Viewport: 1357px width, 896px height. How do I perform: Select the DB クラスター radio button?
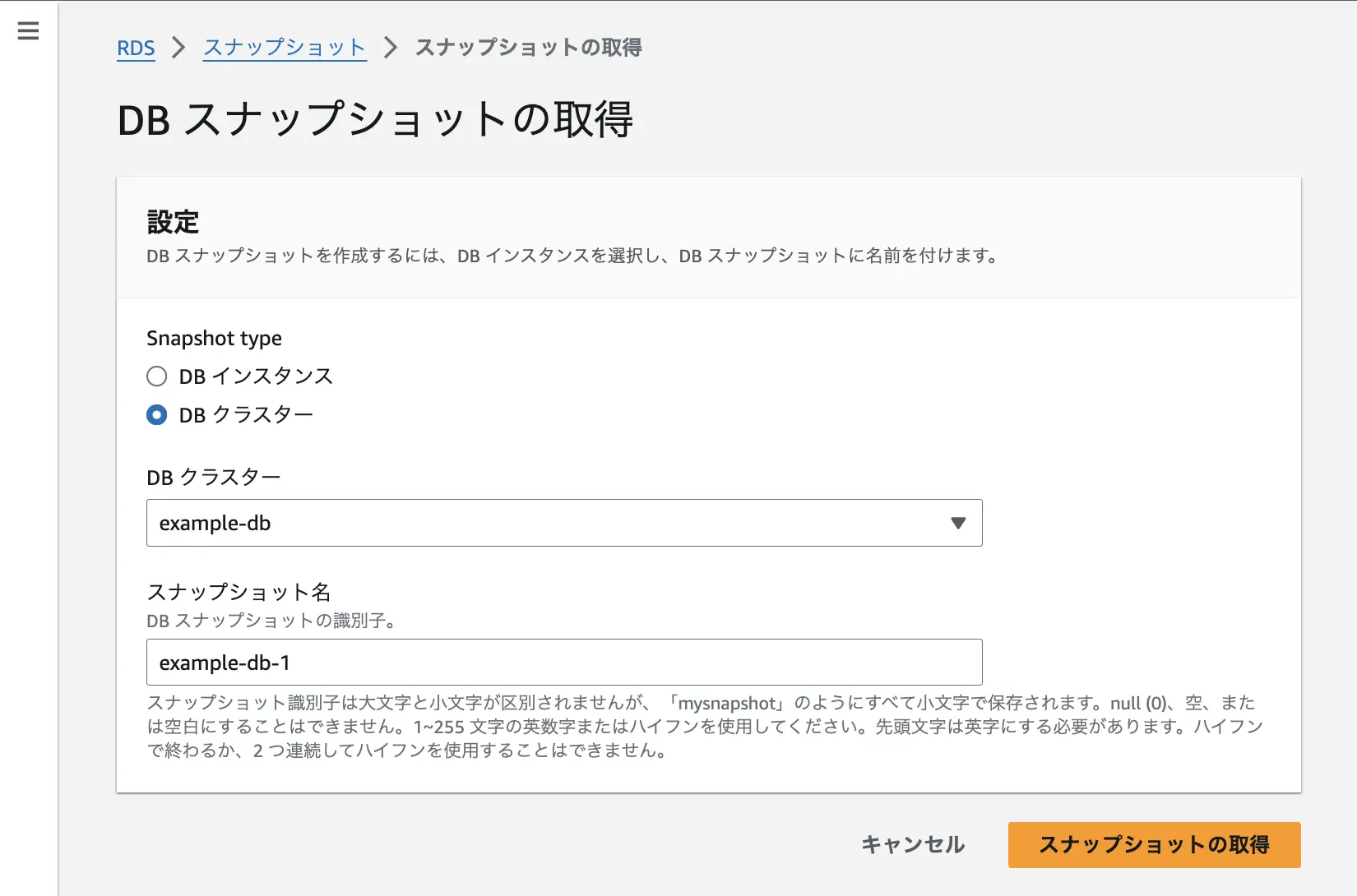click(156, 415)
